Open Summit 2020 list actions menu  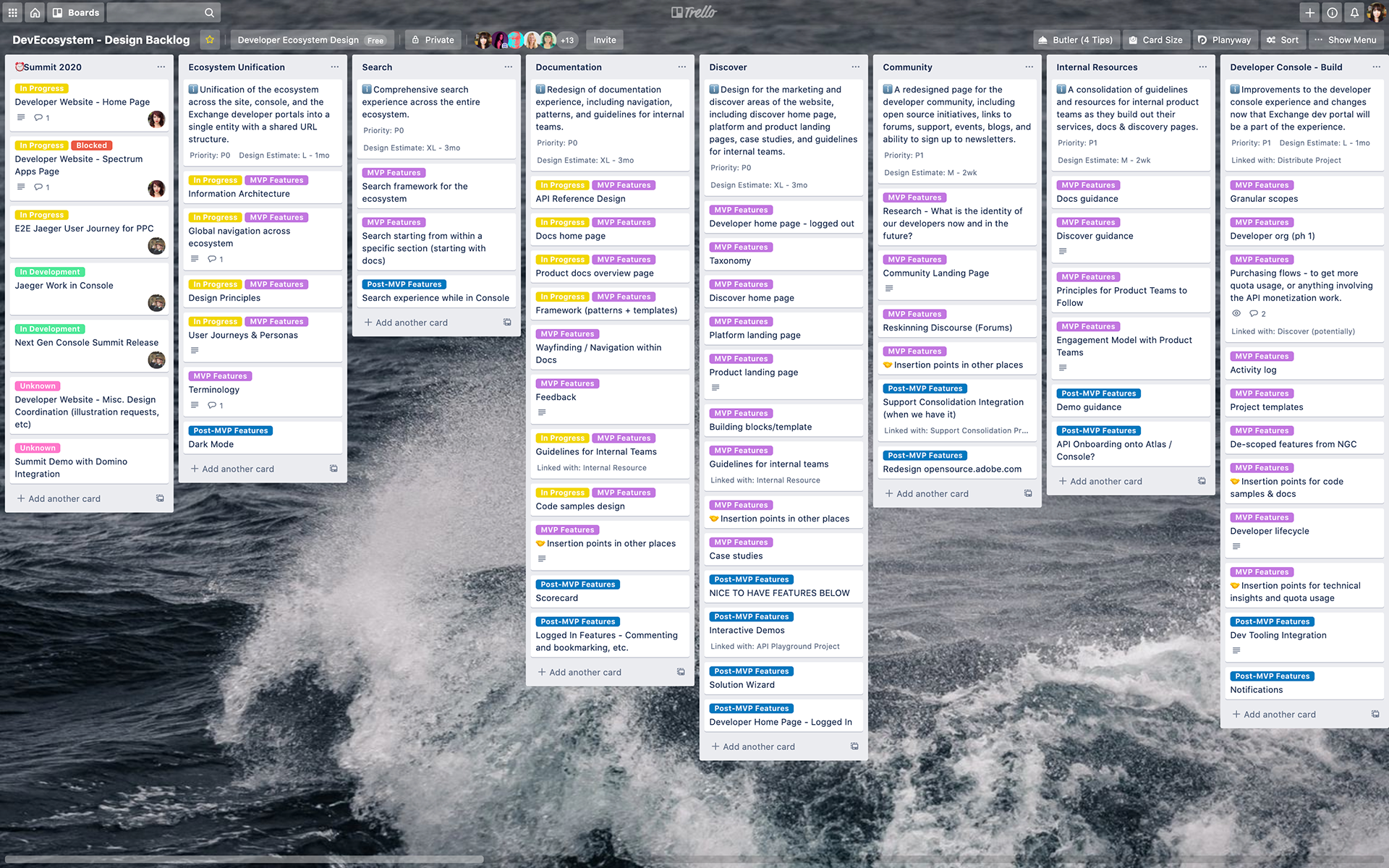coord(161,67)
